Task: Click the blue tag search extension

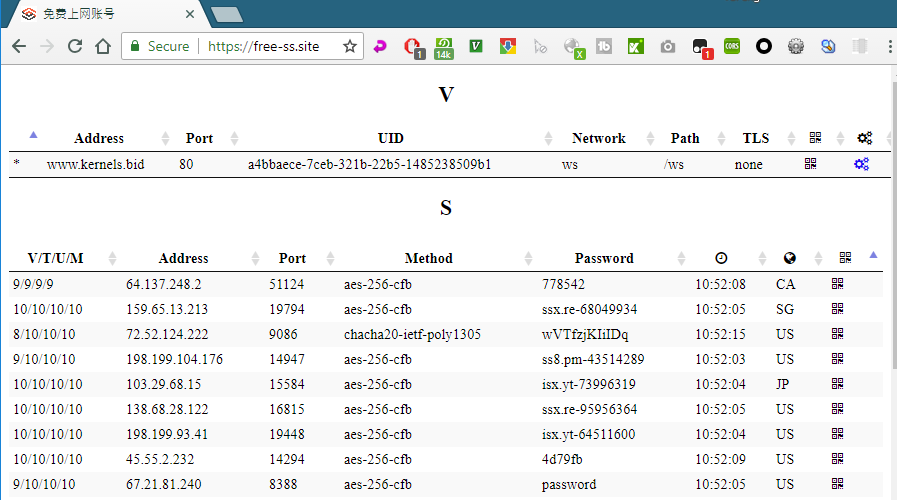Action: [x=828, y=46]
